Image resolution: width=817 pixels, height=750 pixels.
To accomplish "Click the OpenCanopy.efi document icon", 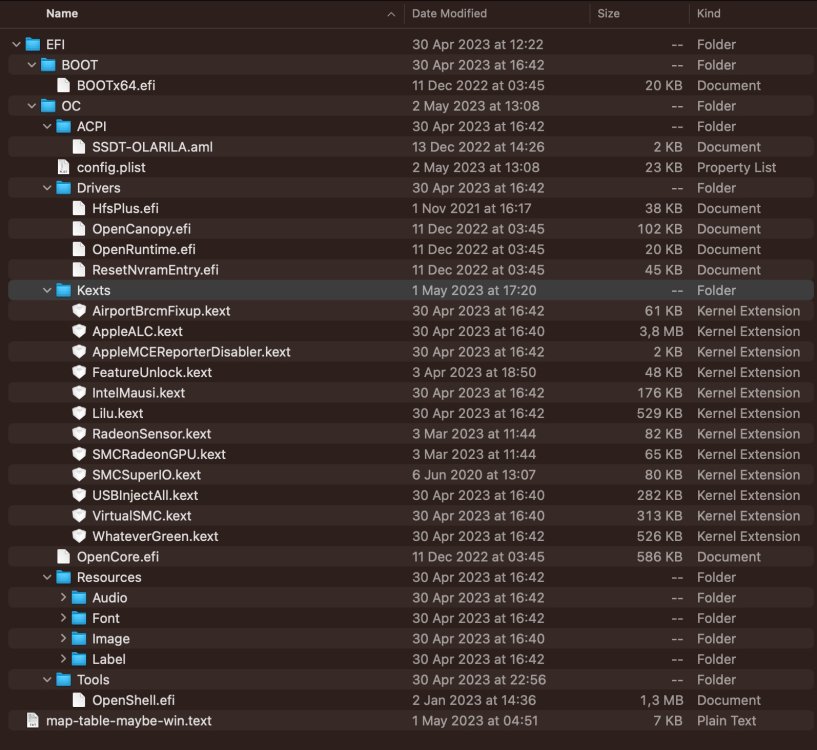I will [79, 229].
